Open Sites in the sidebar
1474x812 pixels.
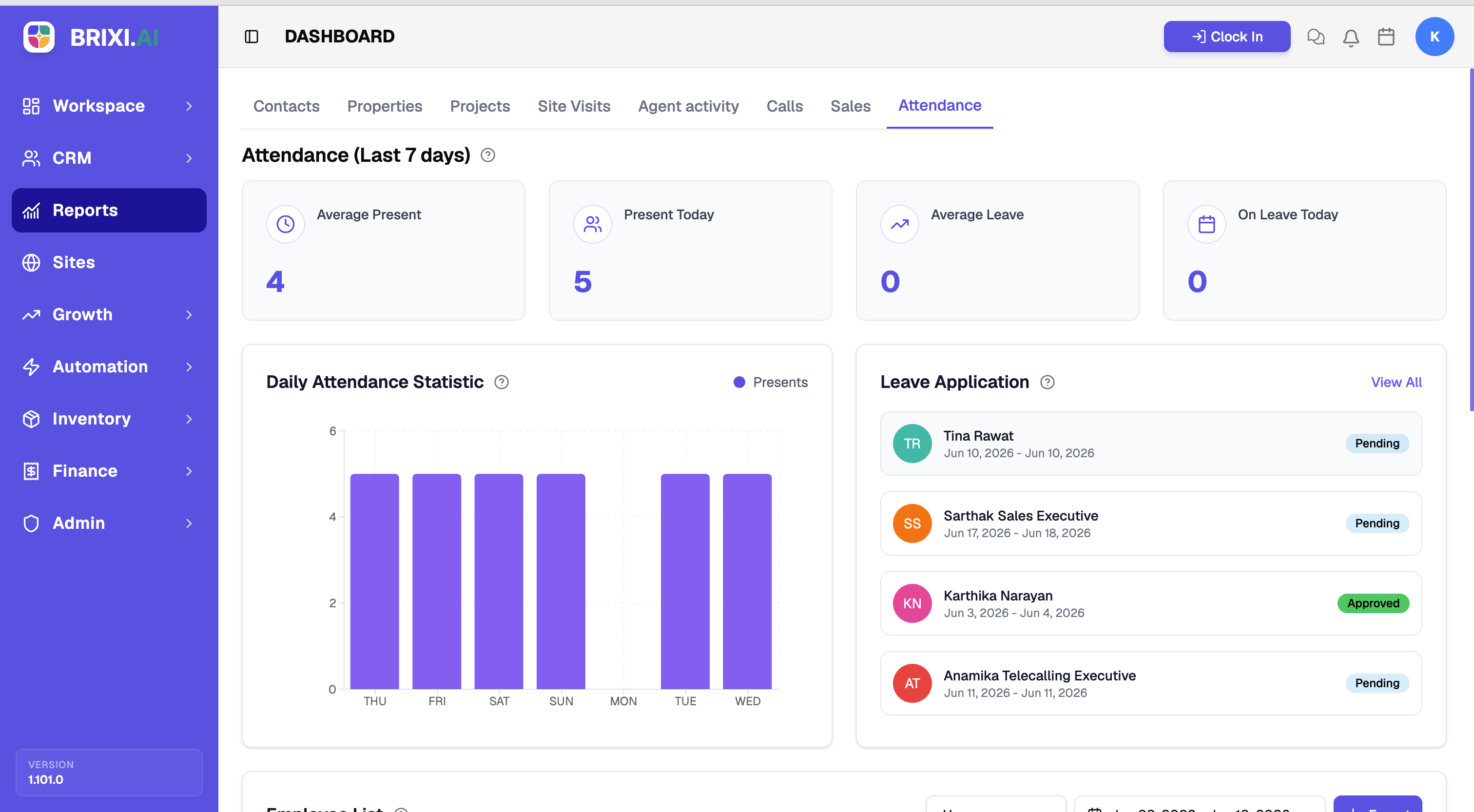pyautogui.click(x=109, y=262)
